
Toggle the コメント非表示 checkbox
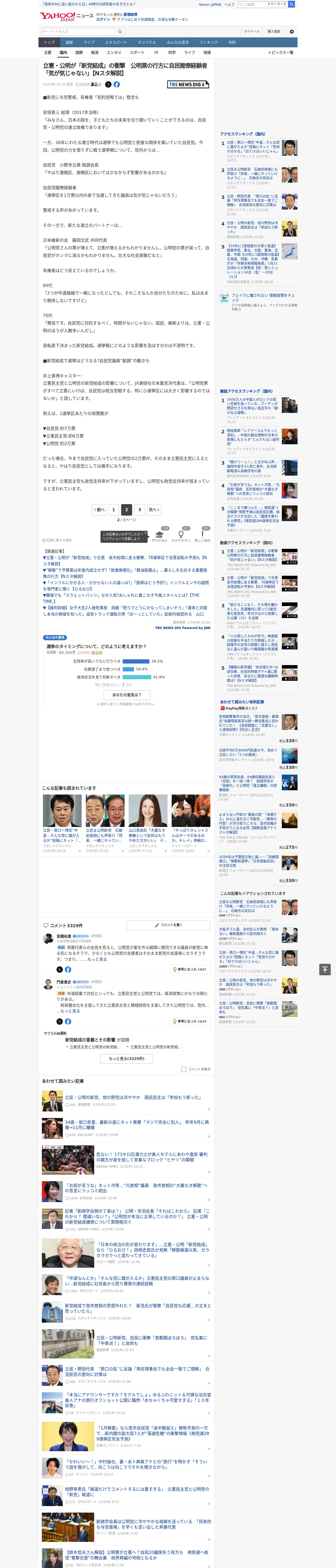click(183, 1069)
